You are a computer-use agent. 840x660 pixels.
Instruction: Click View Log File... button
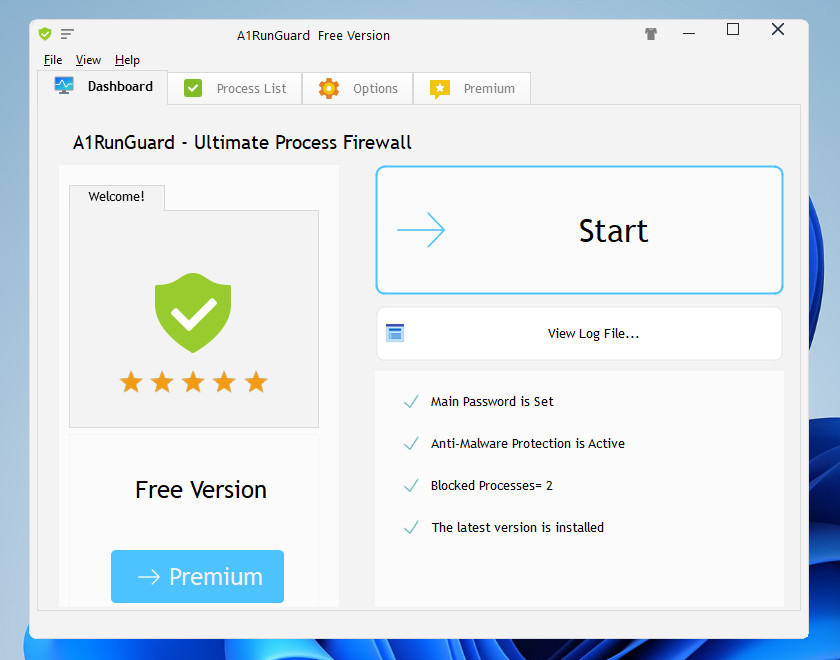coord(579,333)
